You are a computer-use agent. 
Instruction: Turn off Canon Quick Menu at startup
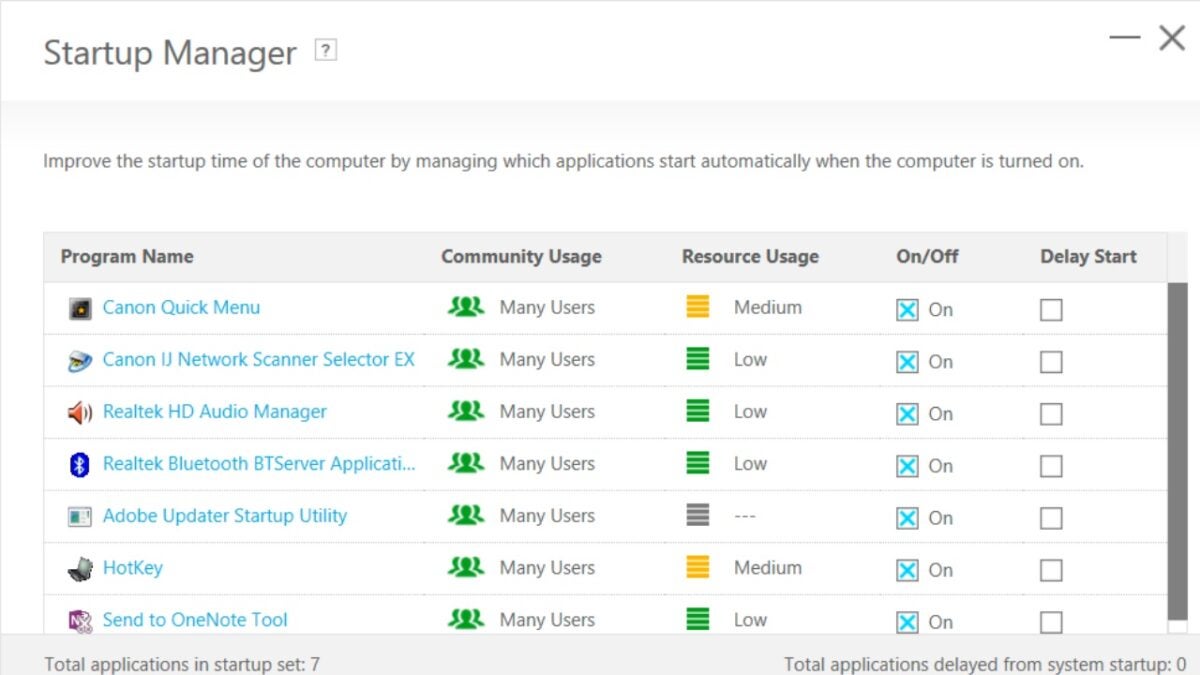pyautogui.click(x=907, y=310)
